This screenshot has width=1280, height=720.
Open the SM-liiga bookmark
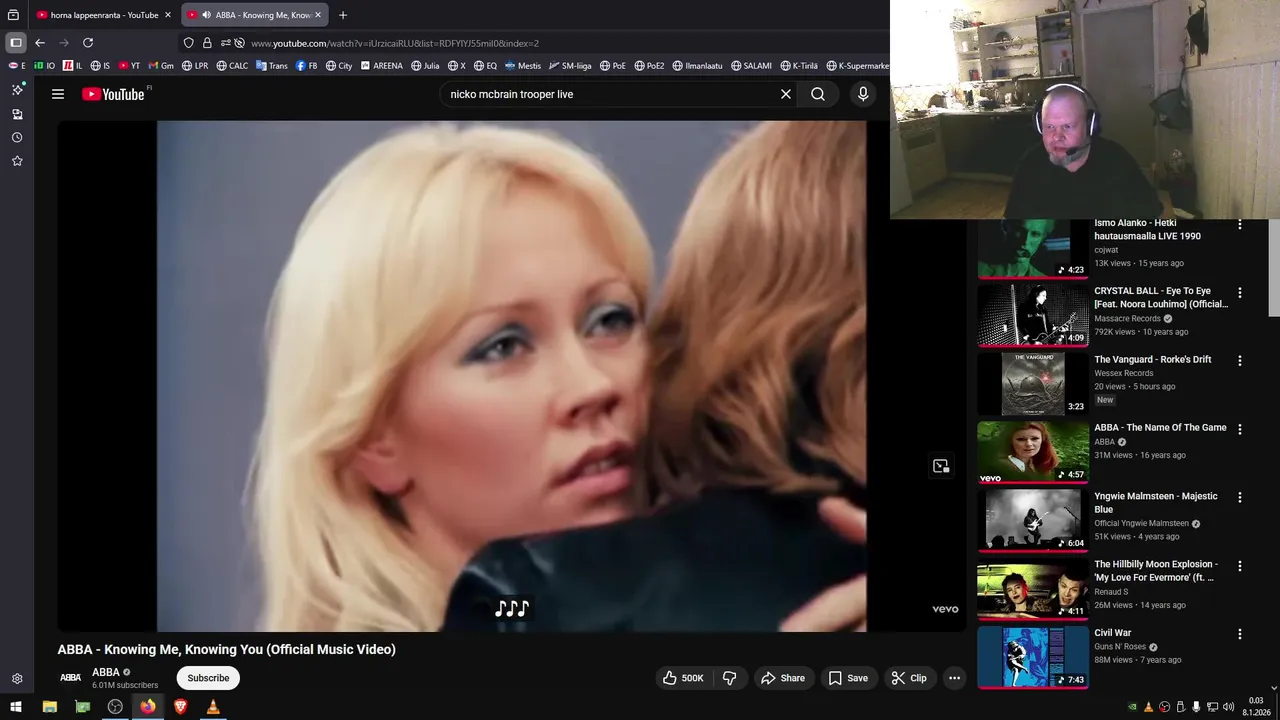(569, 66)
